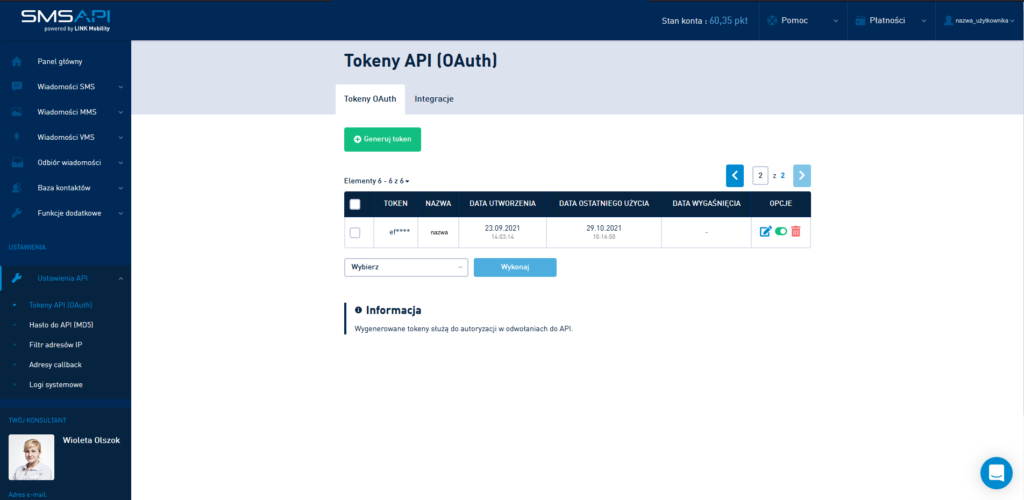Screen dimensions: 1024x500
Task: Click the page number input box
Action: (760, 176)
